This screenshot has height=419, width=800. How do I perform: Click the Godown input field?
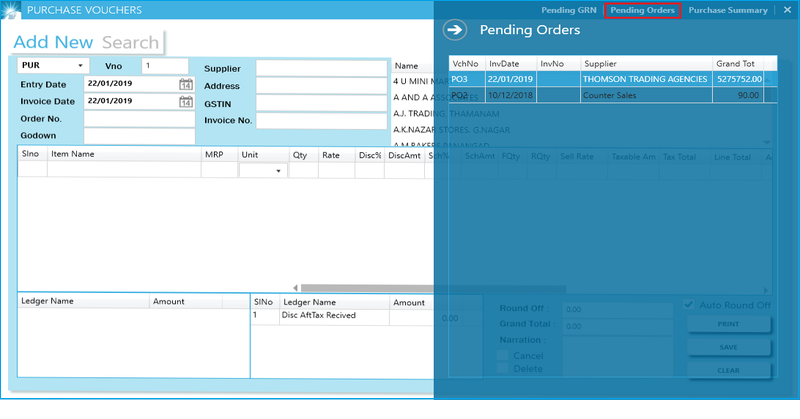coord(139,136)
